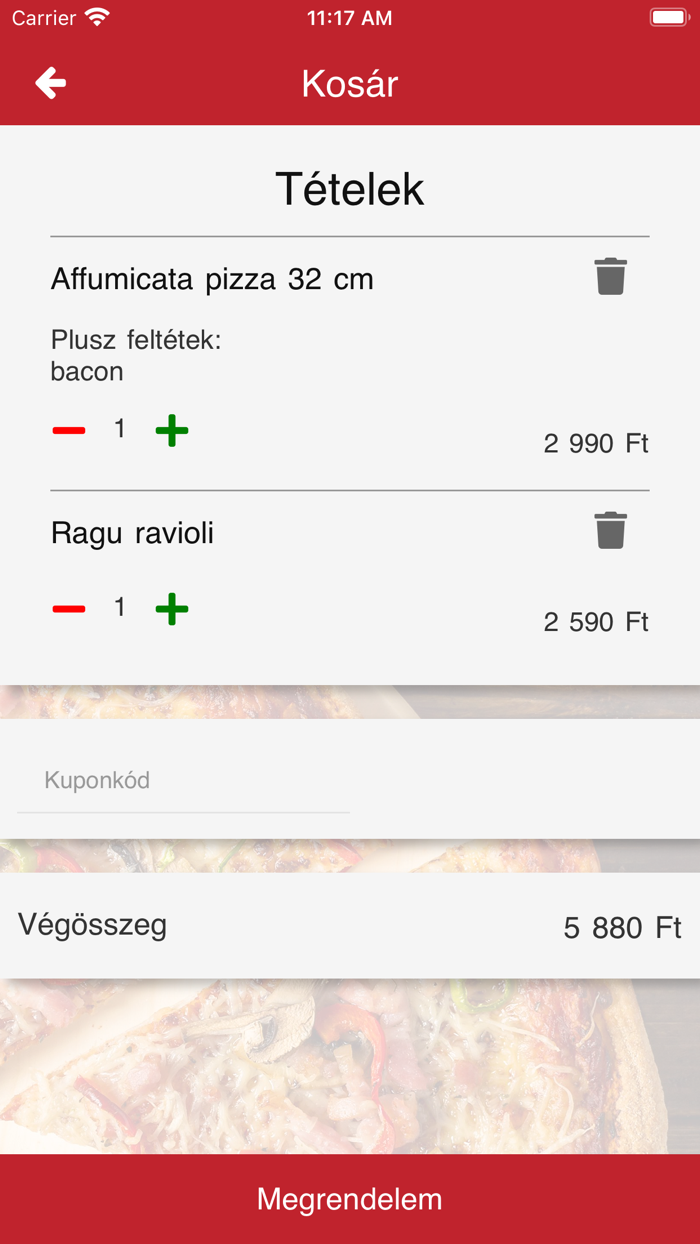Delete Ragu ravioli using its trash icon

point(611,532)
